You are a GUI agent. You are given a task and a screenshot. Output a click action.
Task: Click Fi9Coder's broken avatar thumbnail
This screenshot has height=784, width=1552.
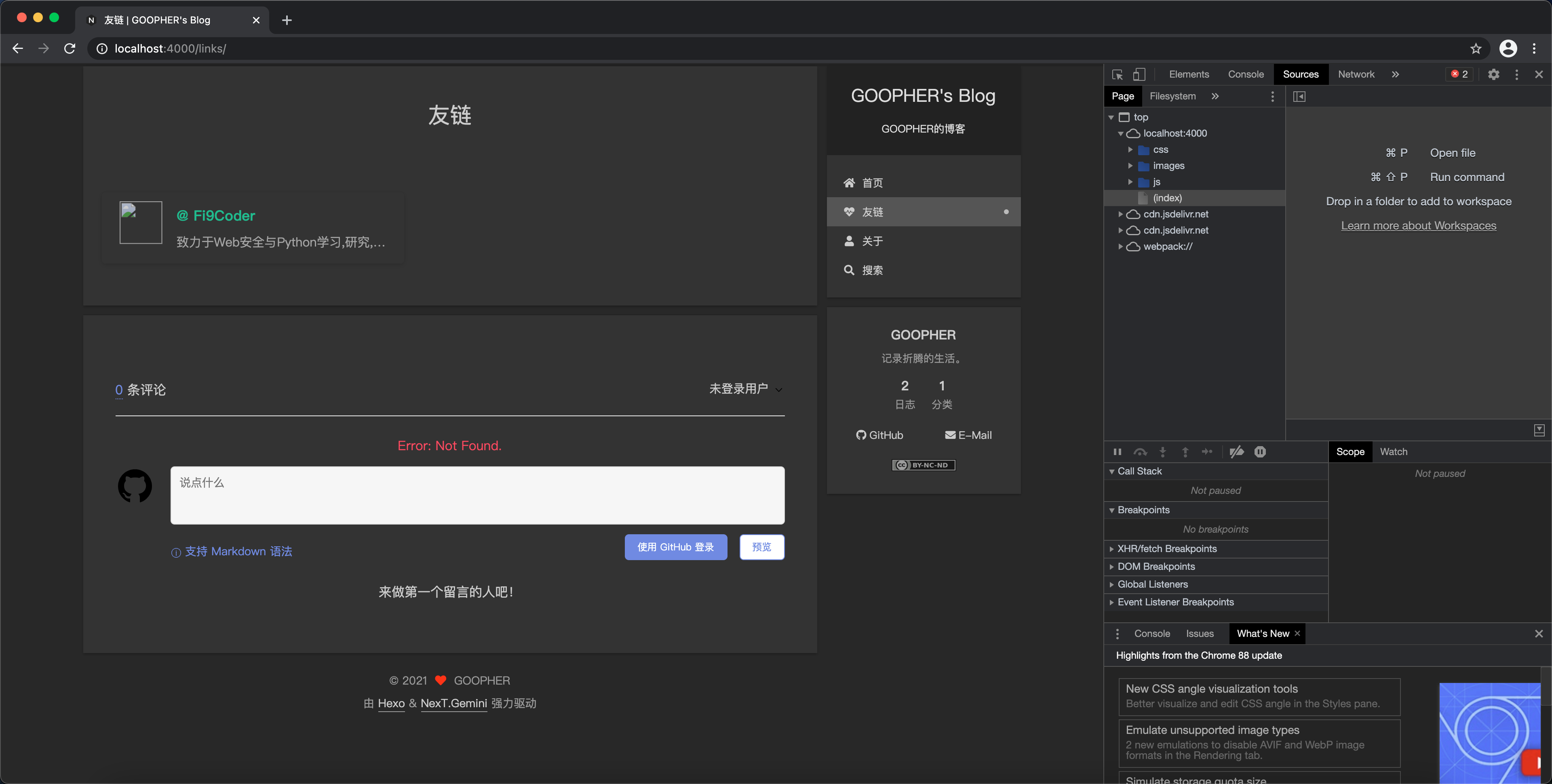(141, 222)
